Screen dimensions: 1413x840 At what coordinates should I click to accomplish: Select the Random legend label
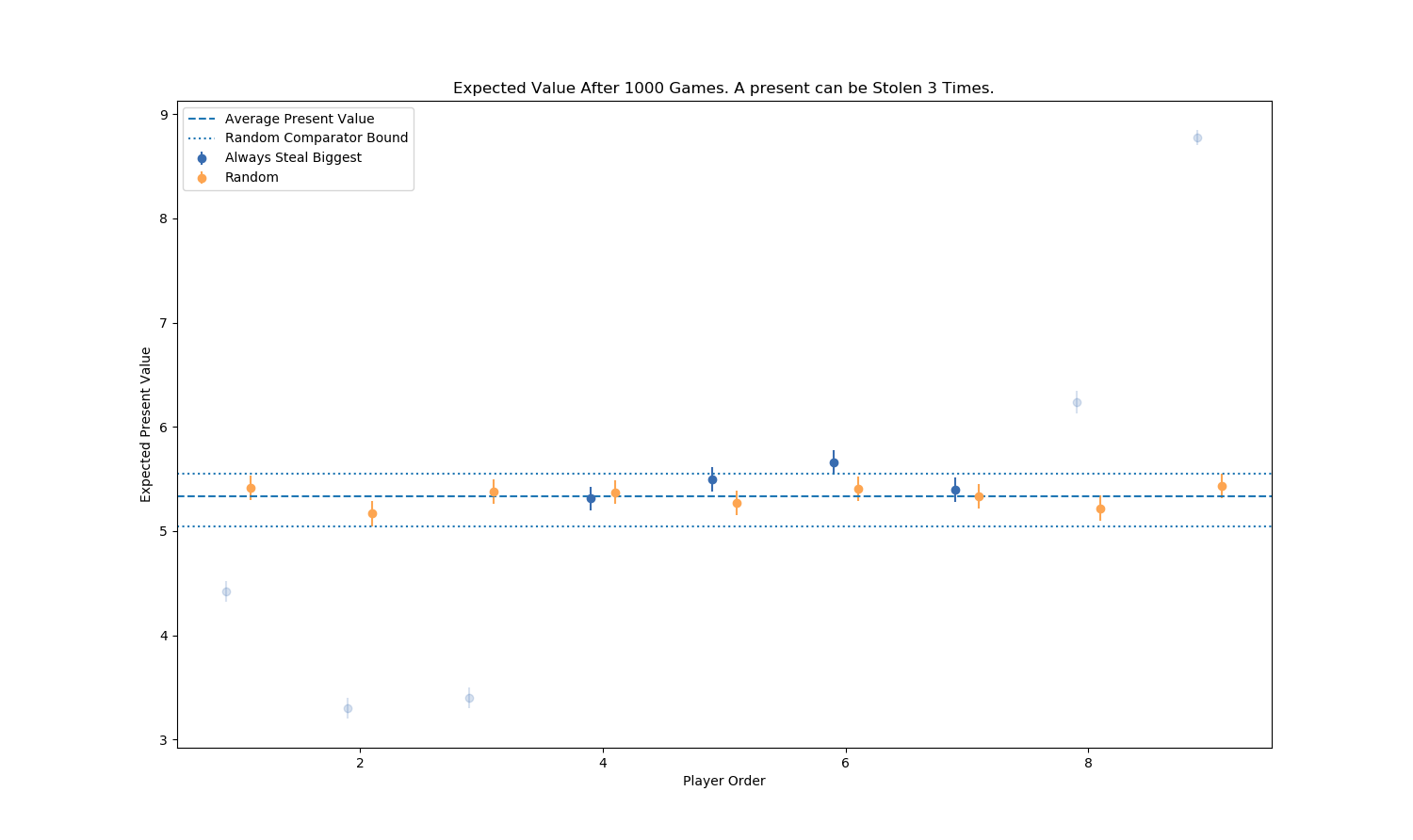tap(252, 177)
